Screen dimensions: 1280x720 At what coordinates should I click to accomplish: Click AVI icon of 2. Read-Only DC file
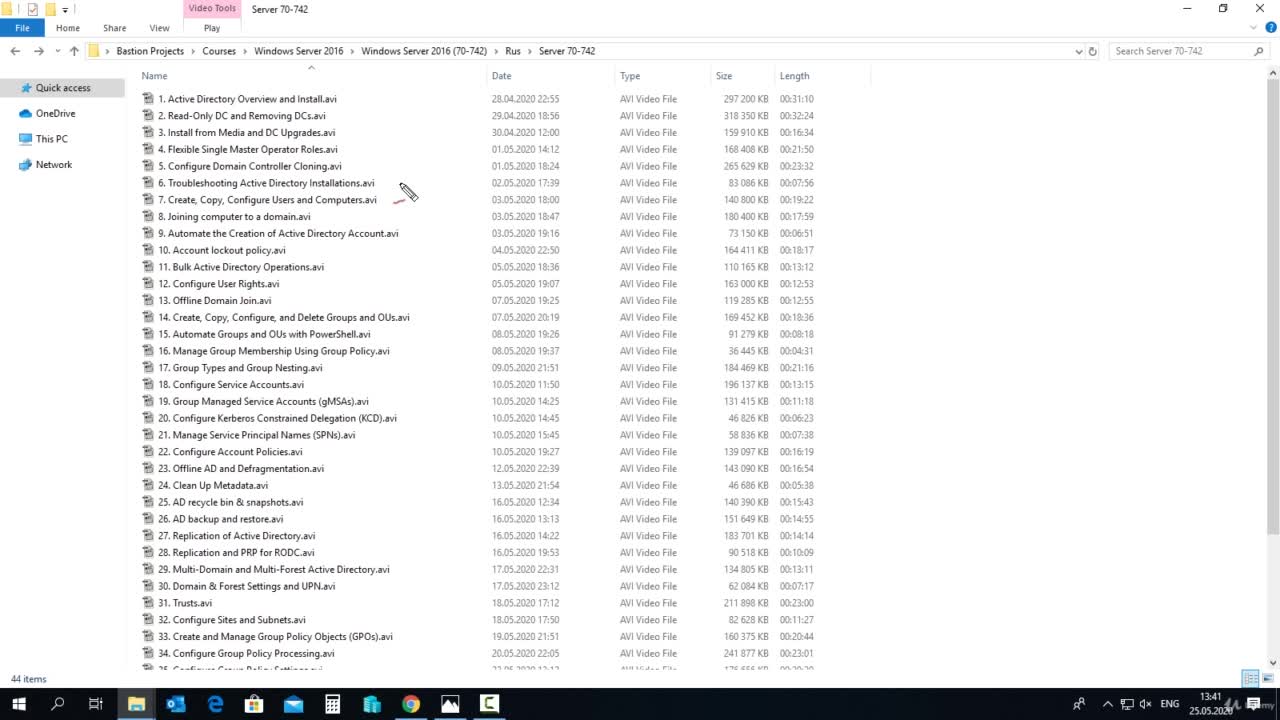pos(148,116)
